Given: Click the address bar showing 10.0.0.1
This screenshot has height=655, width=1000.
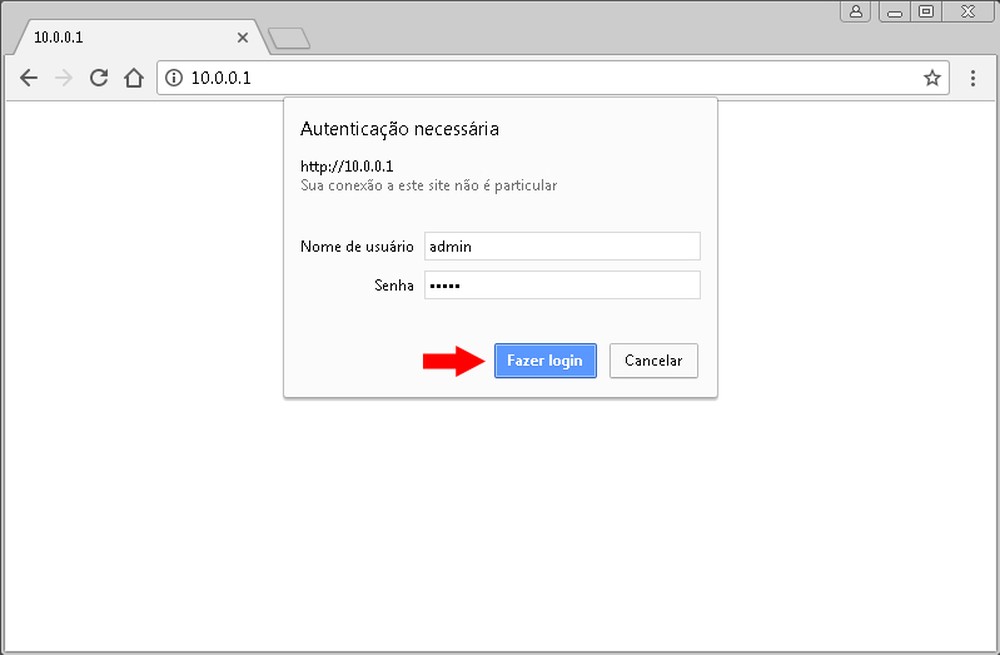Looking at the screenshot, I should [x=552, y=78].
